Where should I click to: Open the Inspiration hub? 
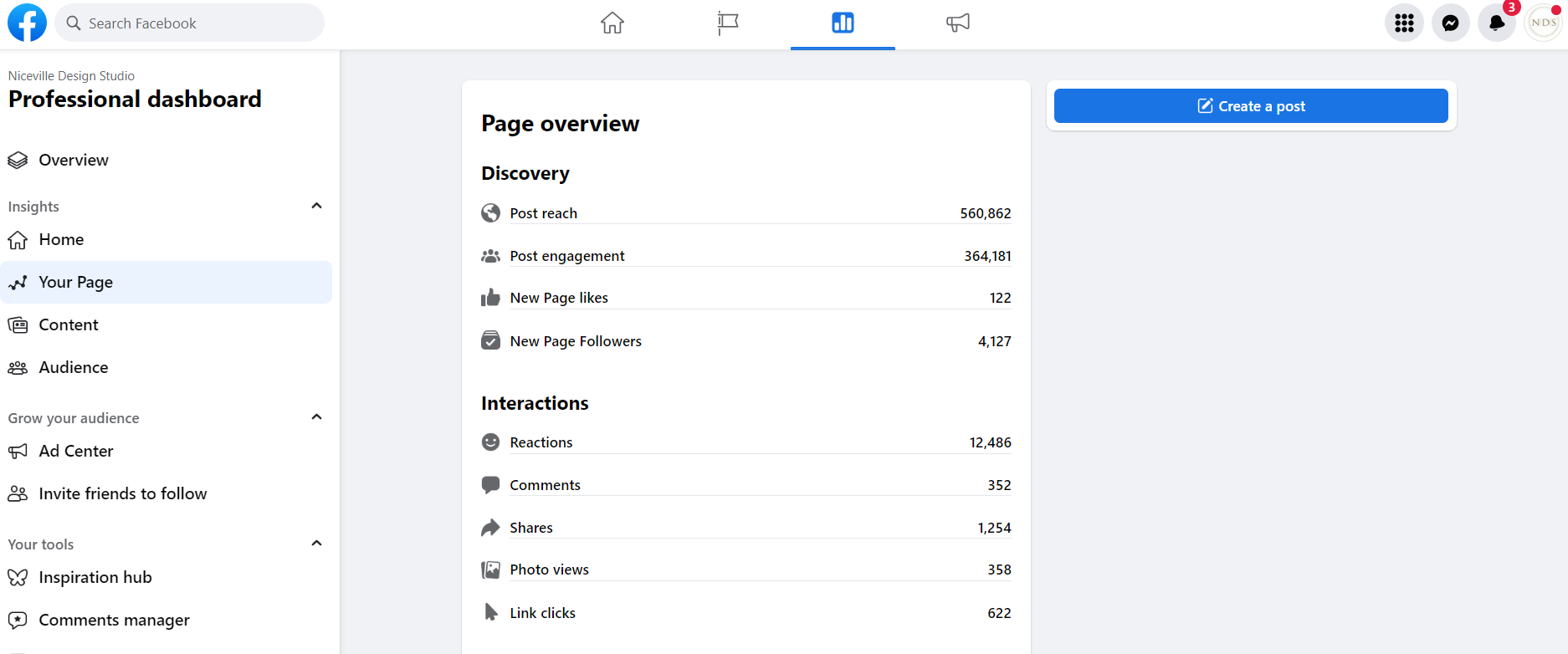[167, 577]
